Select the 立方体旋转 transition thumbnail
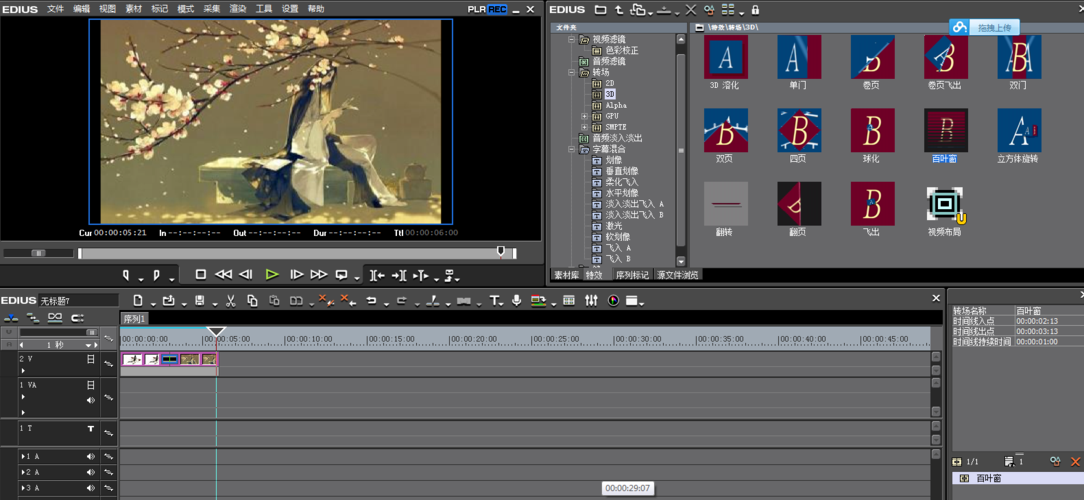1084x500 pixels. pyautogui.click(x=1019, y=130)
